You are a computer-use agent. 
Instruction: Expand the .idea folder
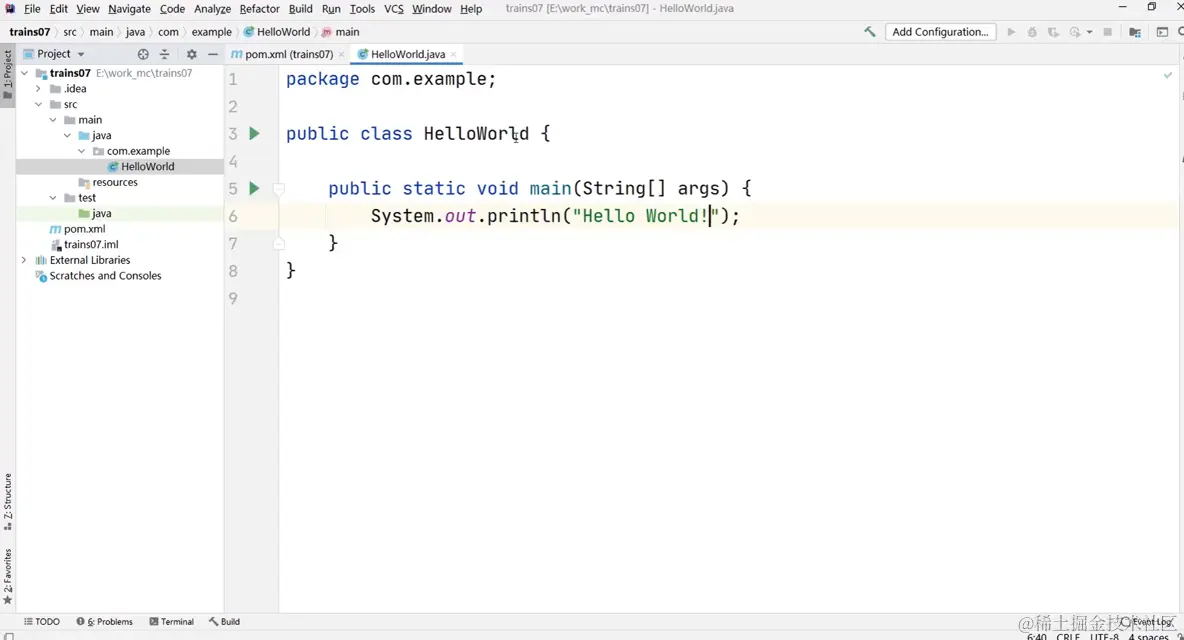(x=39, y=88)
